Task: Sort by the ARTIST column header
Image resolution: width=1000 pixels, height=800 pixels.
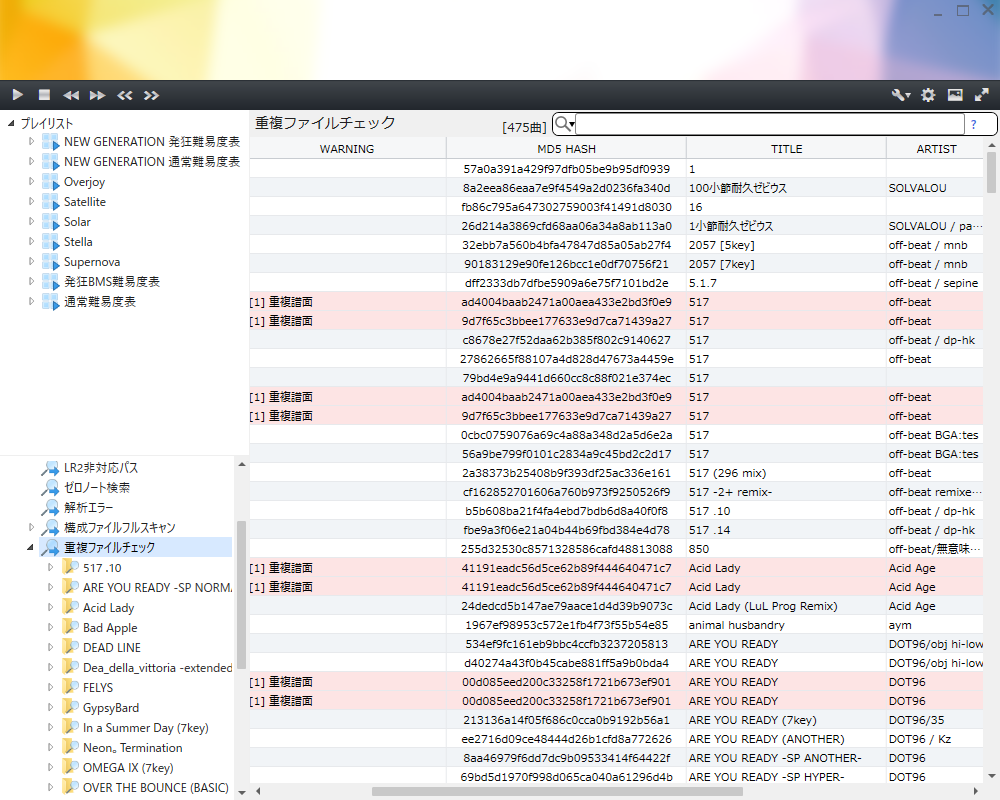Action: click(936, 149)
